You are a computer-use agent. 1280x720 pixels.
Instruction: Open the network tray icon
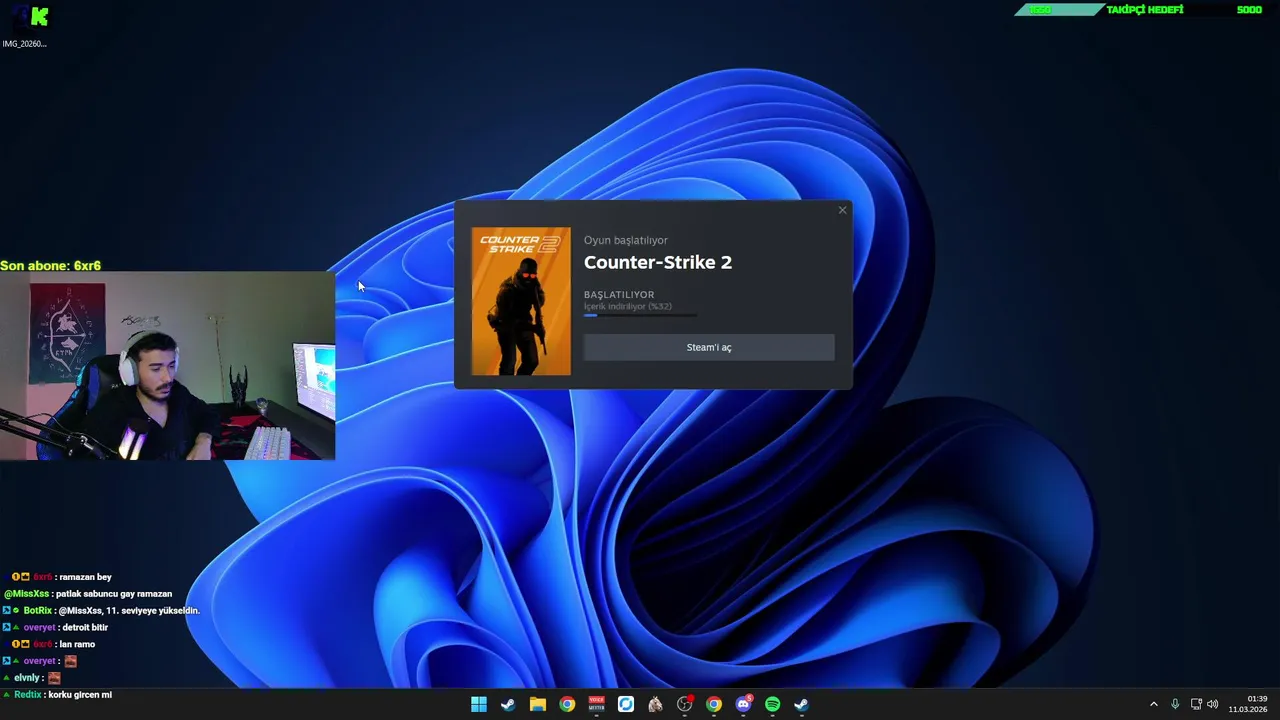(1196, 704)
